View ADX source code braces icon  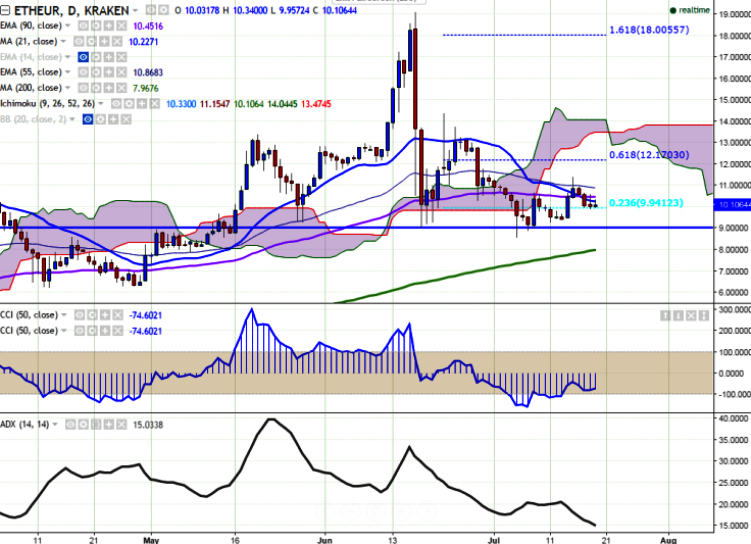pos(96,425)
